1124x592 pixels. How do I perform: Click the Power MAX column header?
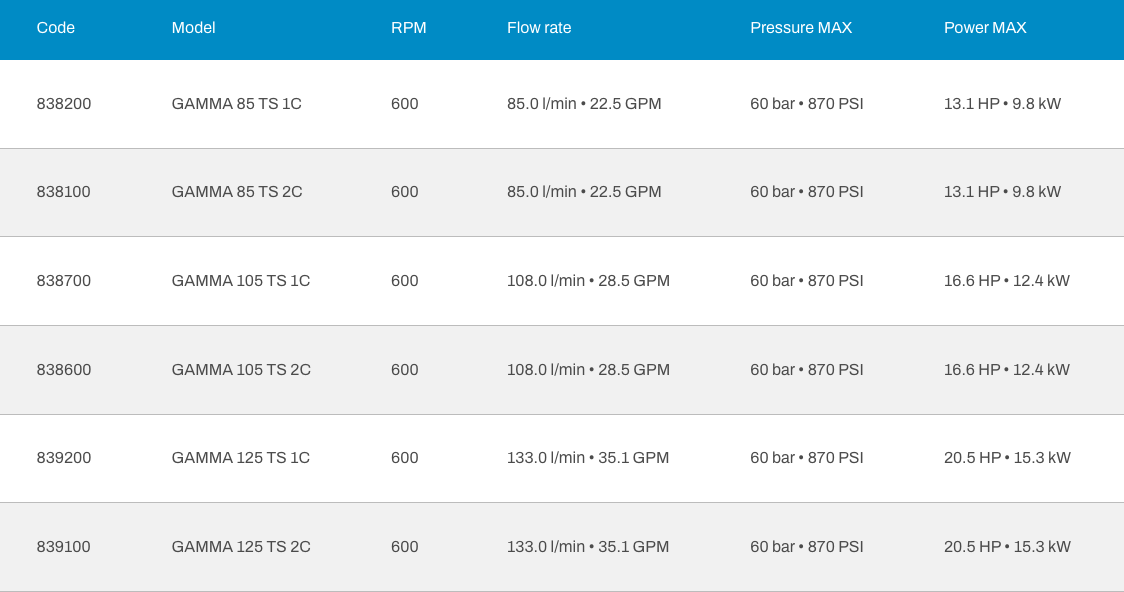click(x=985, y=28)
